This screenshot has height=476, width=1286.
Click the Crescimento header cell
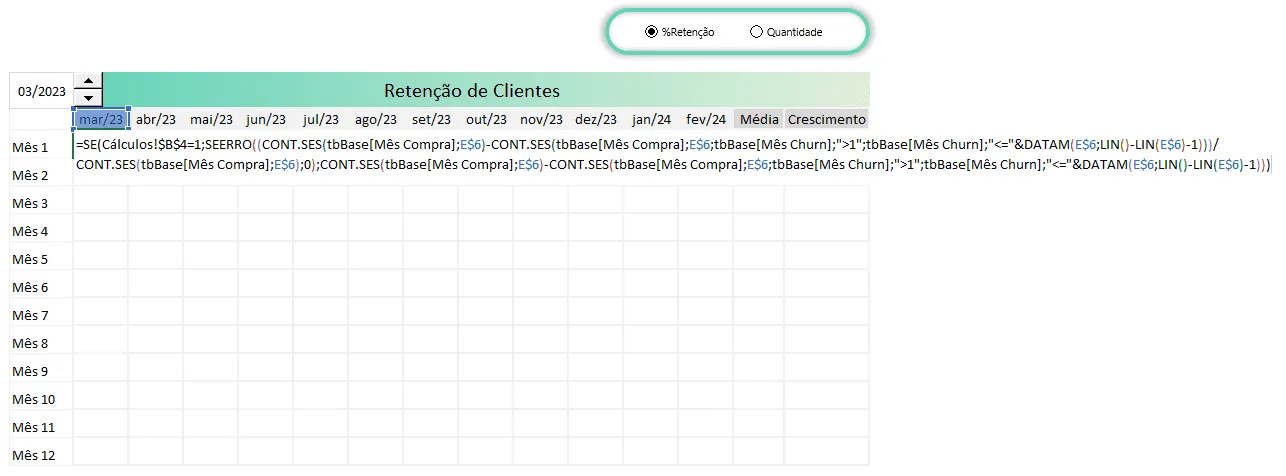[827, 119]
